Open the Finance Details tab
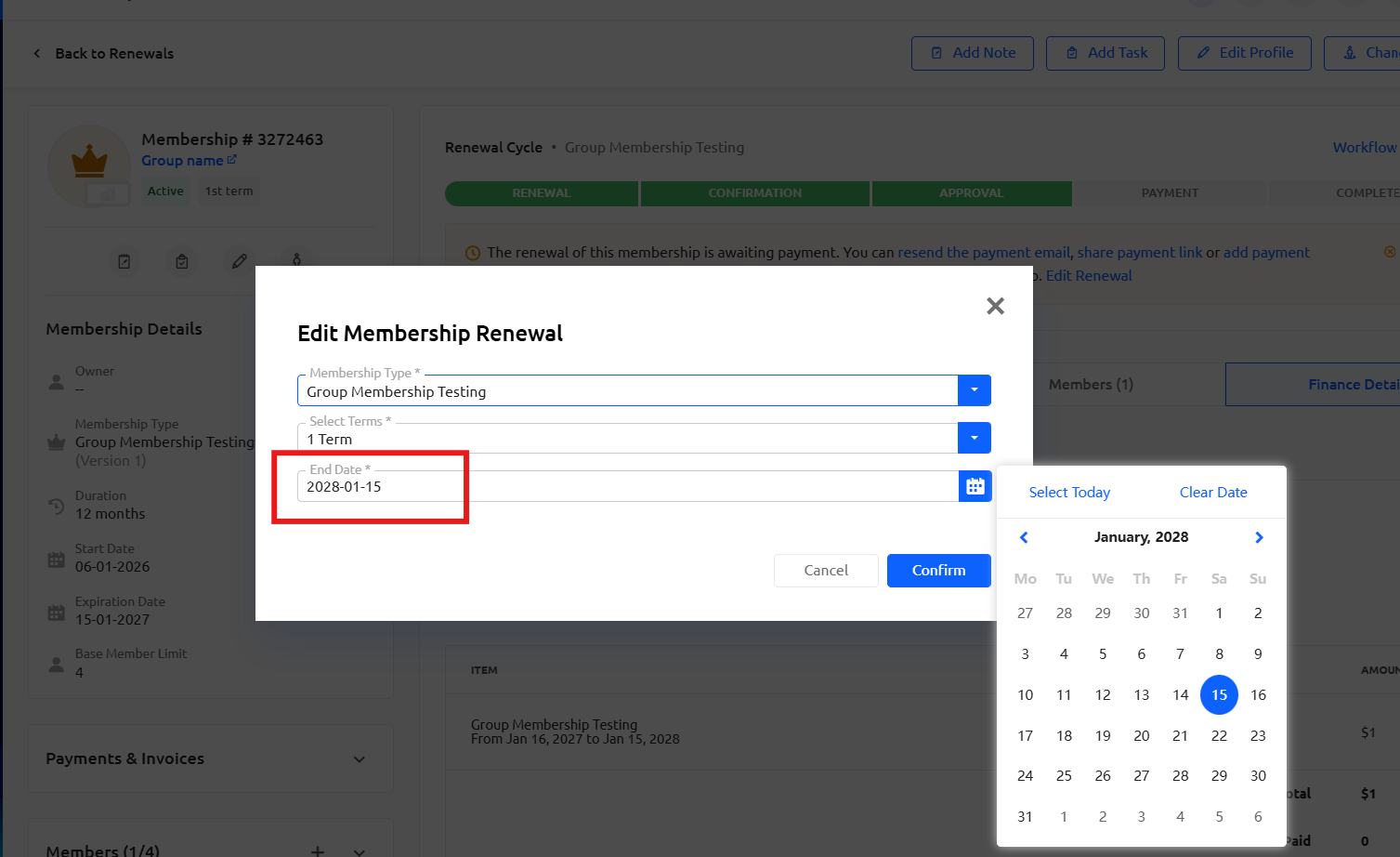The width and height of the screenshot is (1400, 857). coord(1354,384)
